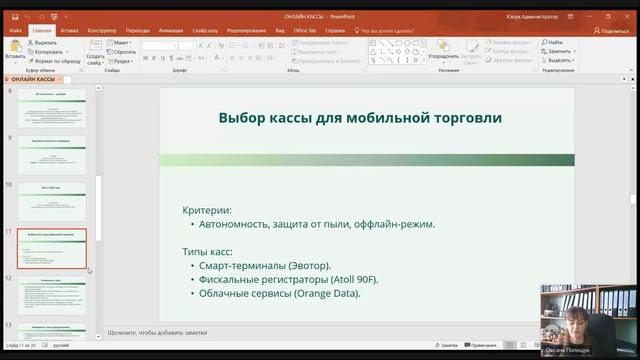Select the text box shape in gallery
Image resolution: width=640 pixels, height=360 pixels.
(x=373, y=43)
